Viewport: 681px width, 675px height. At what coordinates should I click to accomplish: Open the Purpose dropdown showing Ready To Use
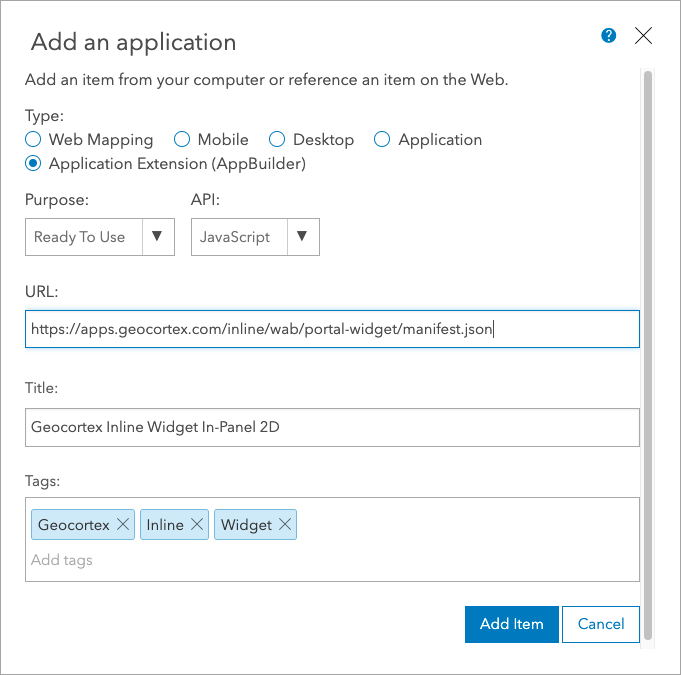pos(100,237)
